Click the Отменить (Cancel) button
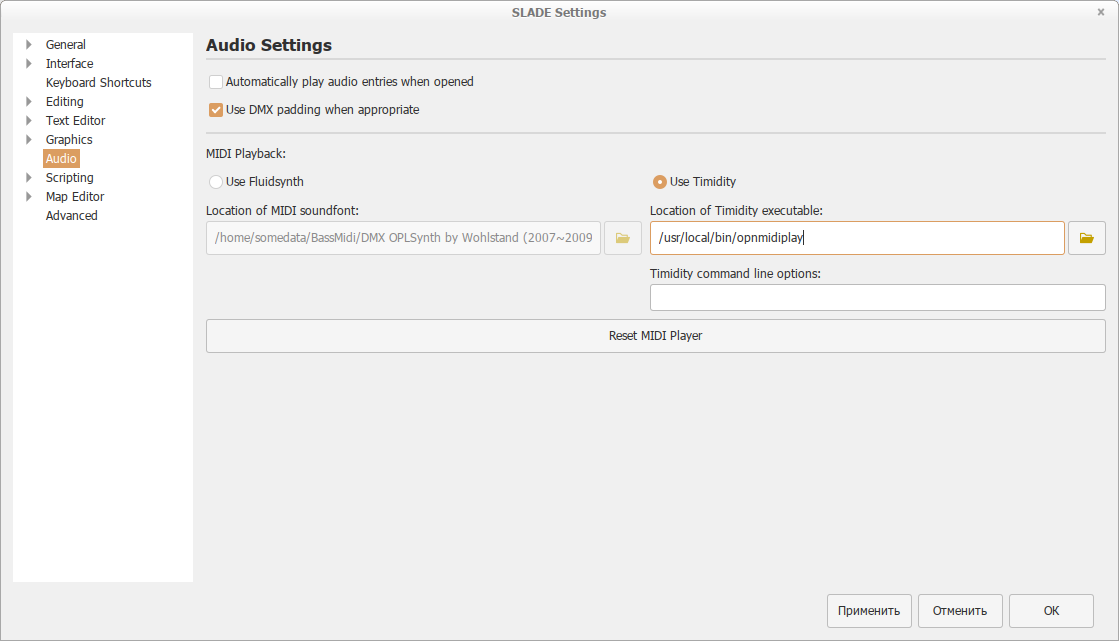 click(x=959, y=611)
